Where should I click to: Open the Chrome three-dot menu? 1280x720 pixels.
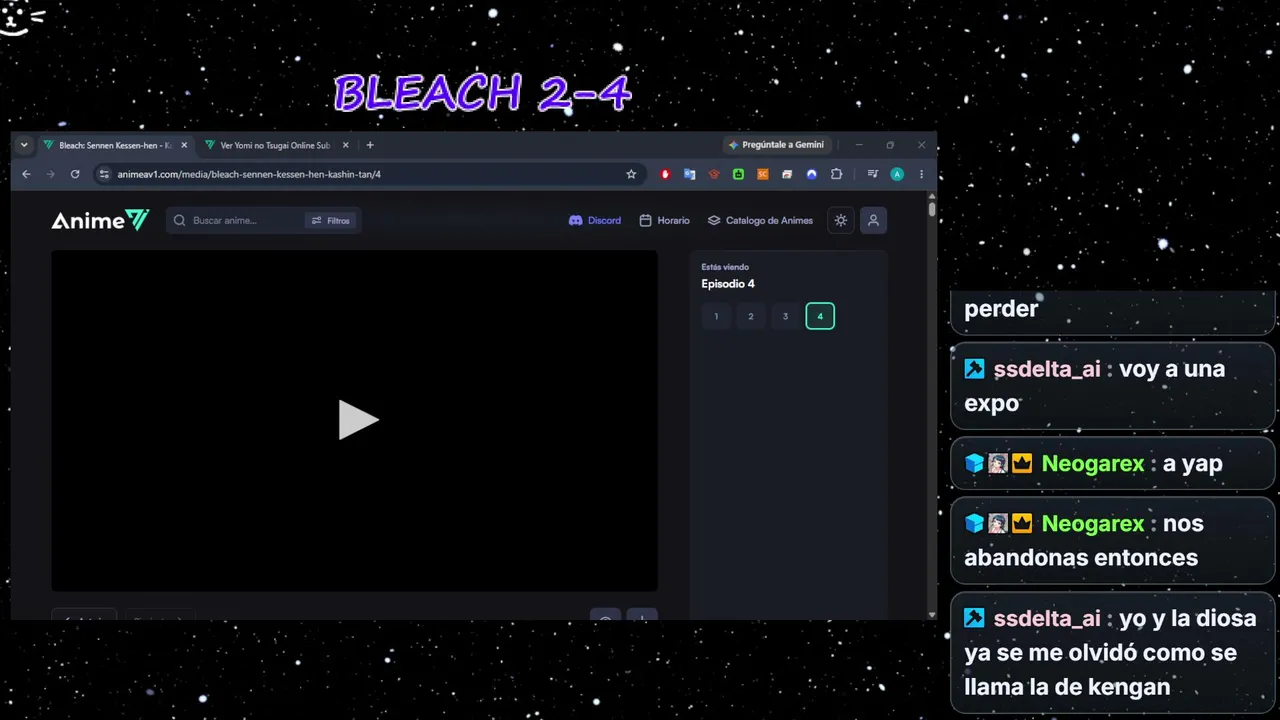tap(921, 174)
